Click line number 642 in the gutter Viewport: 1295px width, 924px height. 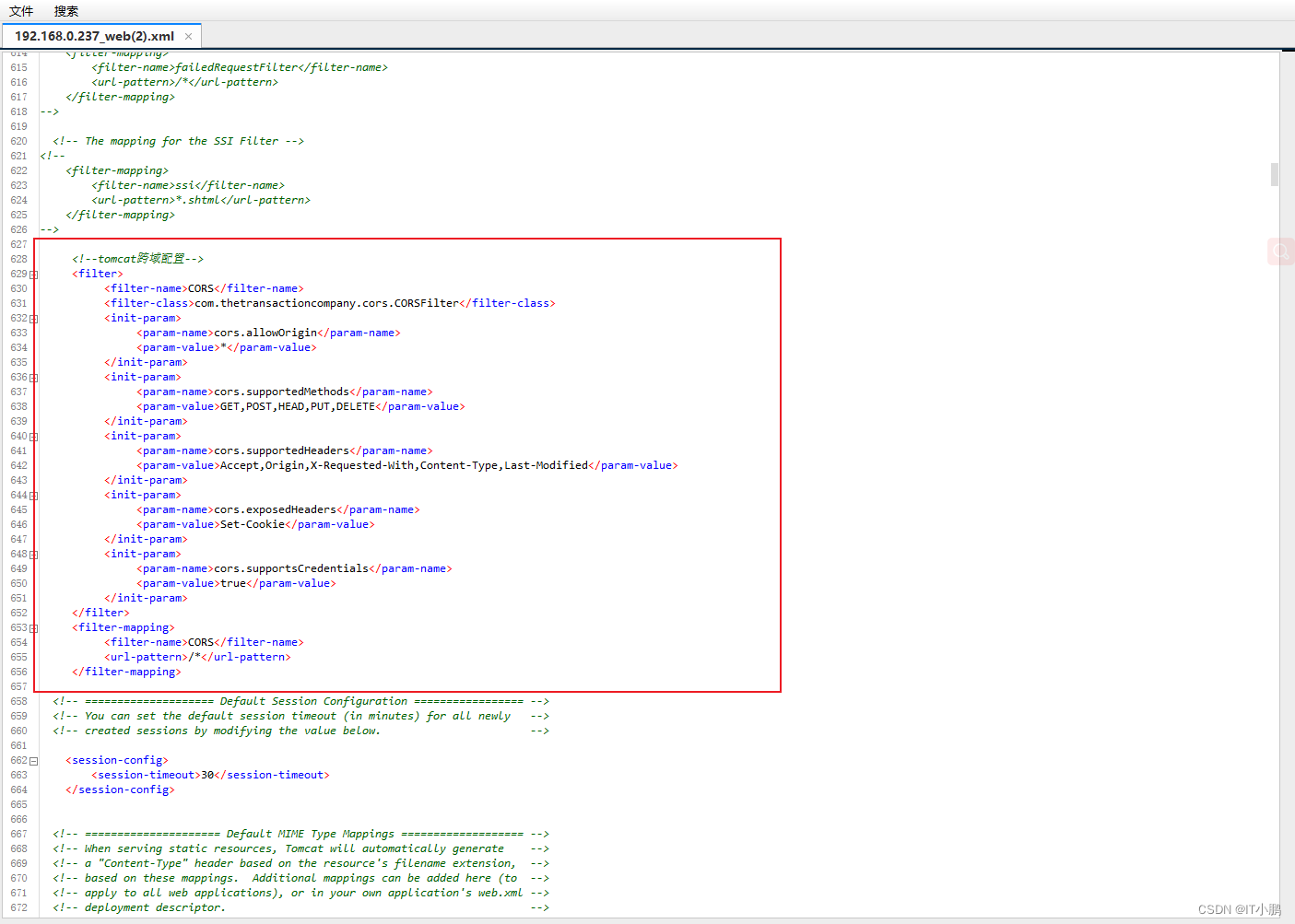[18, 465]
